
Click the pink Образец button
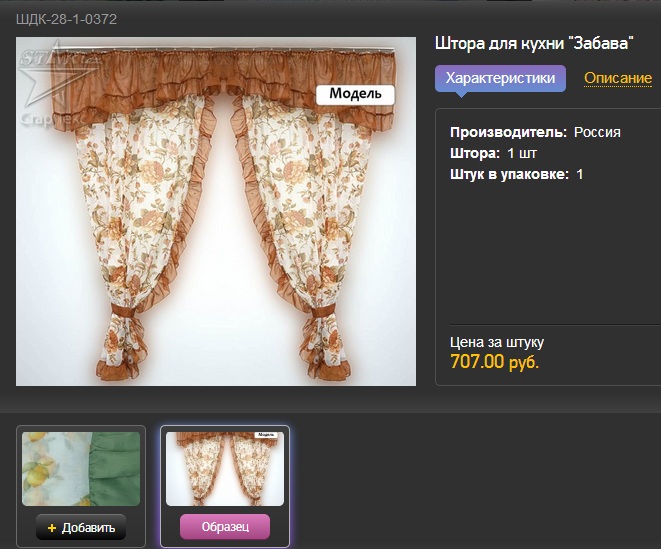225,527
